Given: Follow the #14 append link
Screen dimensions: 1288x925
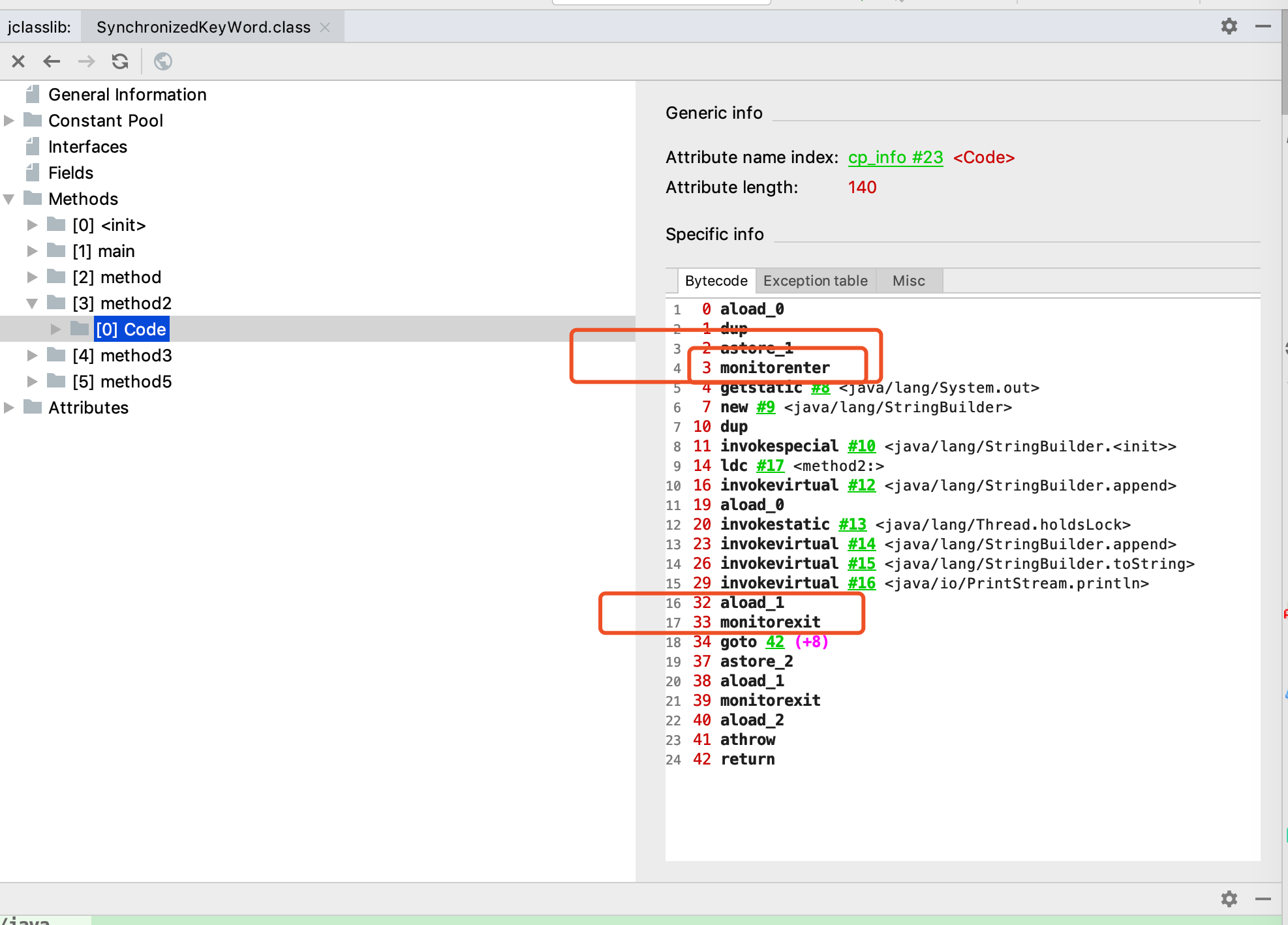Looking at the screenshot, I should tap(861, 544).
